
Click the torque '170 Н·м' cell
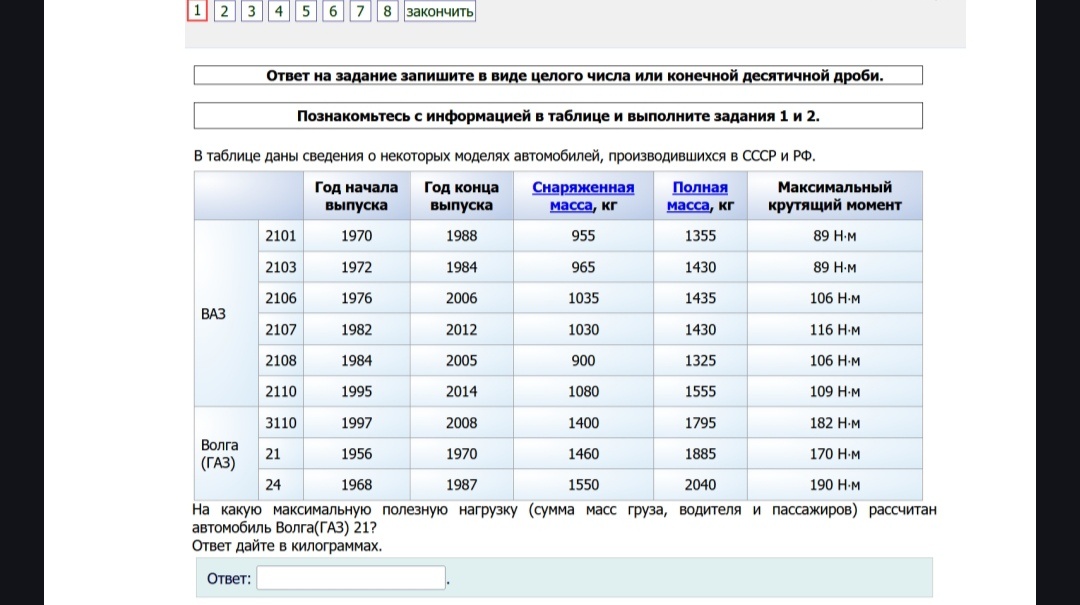(x=835, y=453)
